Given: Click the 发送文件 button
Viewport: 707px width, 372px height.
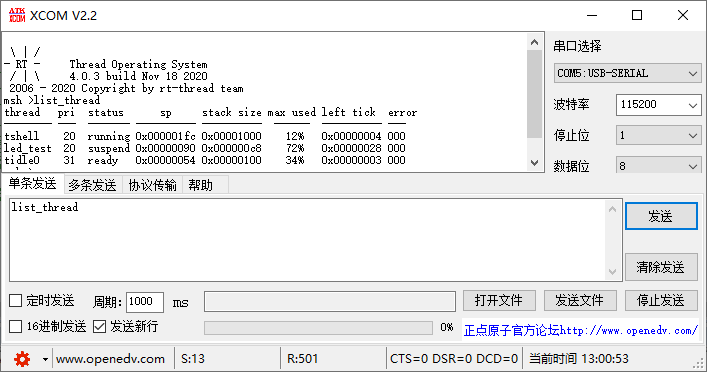Looking at the screenshot, I should (x=580, y=300).
